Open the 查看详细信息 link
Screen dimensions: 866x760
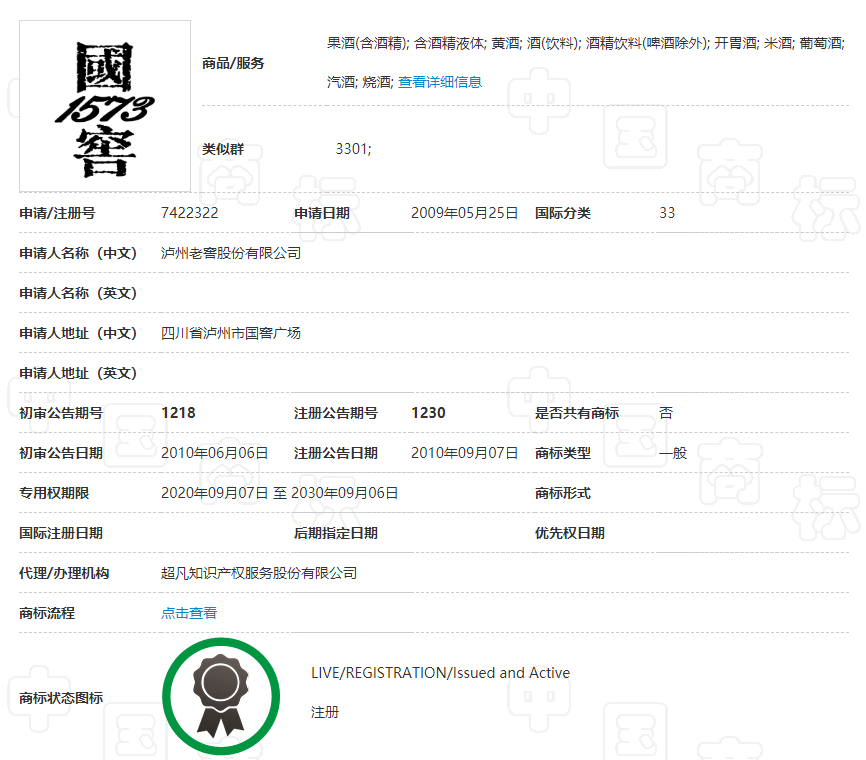440,82
